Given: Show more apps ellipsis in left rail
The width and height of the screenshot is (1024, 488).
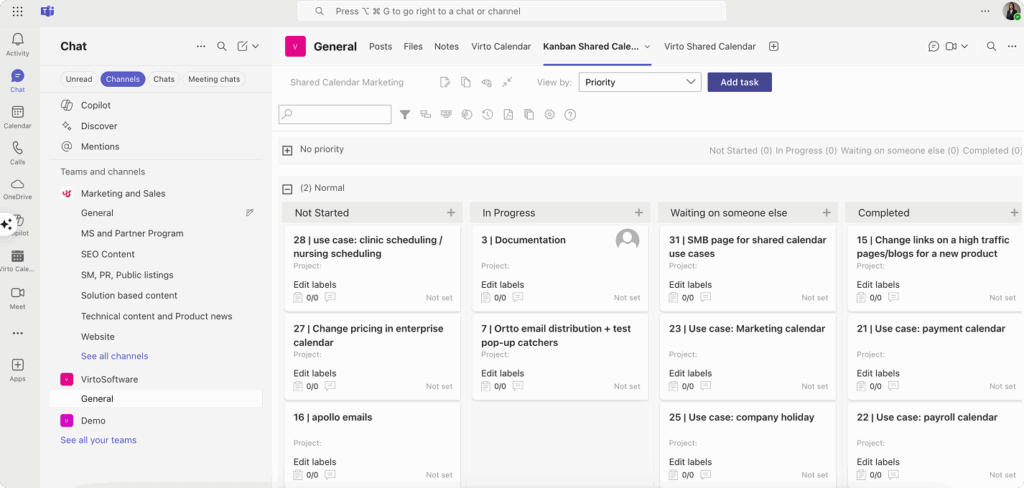Looking at the screenshot, I should 18,333.
